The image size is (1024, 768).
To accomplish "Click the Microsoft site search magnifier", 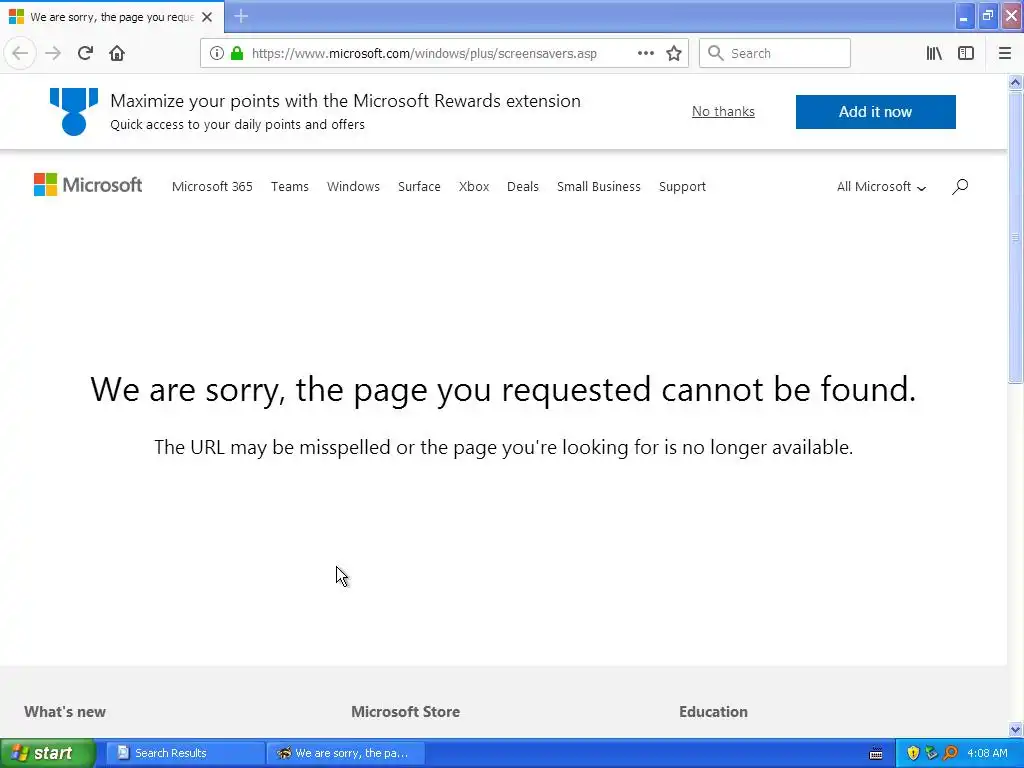I will [x=959, y=186].
